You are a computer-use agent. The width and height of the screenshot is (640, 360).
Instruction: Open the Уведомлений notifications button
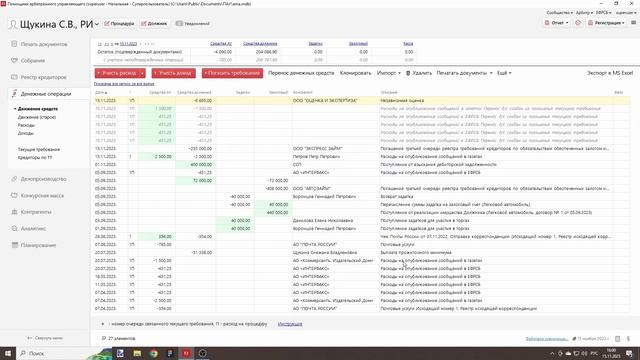tap(193, 24)
